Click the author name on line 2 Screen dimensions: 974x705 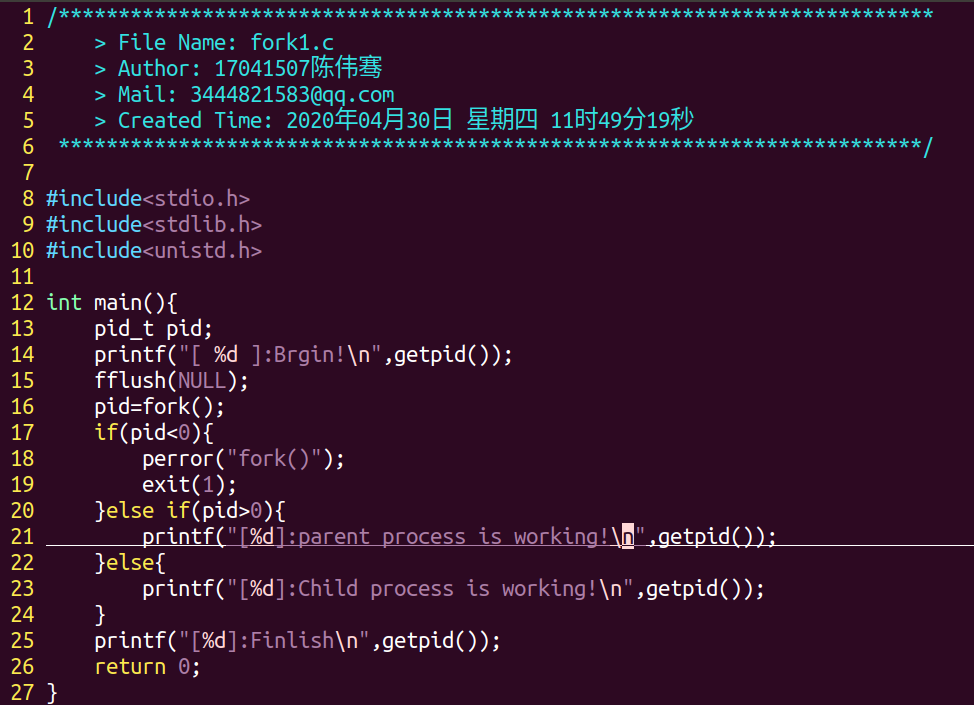pos(298,69)
